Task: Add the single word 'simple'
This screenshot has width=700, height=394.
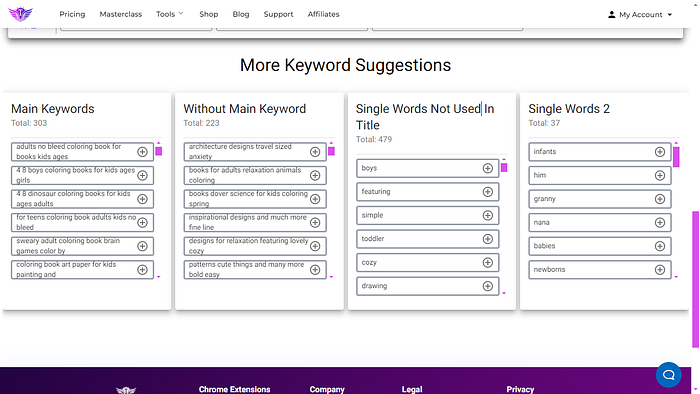Action: click(488, 216)
